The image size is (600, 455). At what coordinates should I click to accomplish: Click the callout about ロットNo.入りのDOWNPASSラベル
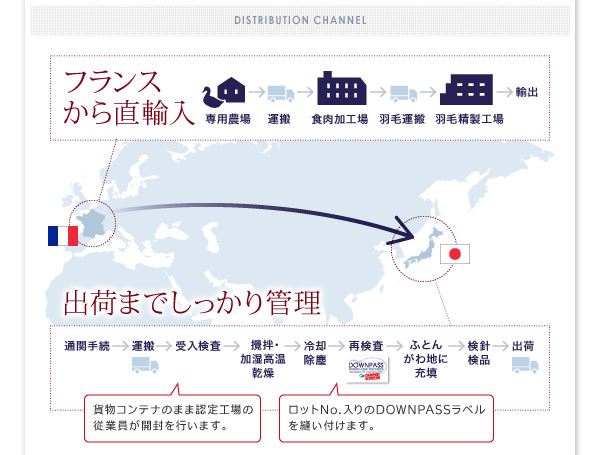(386, 418)
